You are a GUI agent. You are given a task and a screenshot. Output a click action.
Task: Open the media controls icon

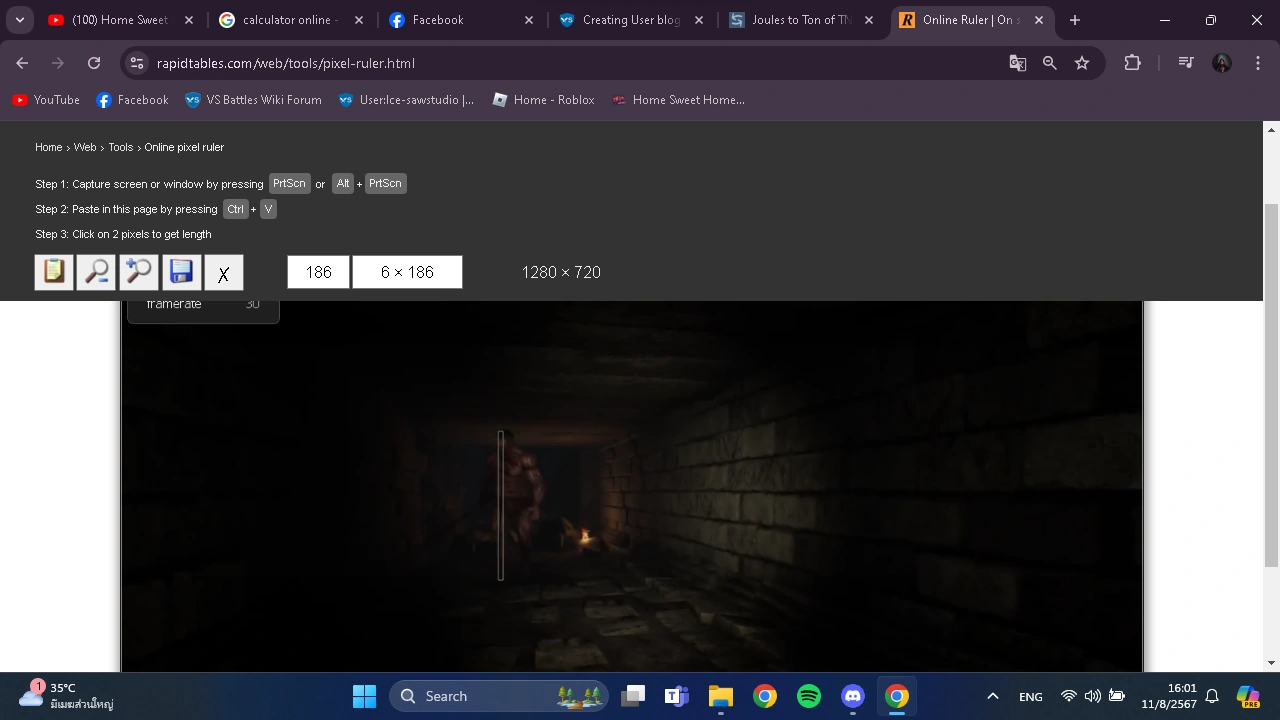1186,63
